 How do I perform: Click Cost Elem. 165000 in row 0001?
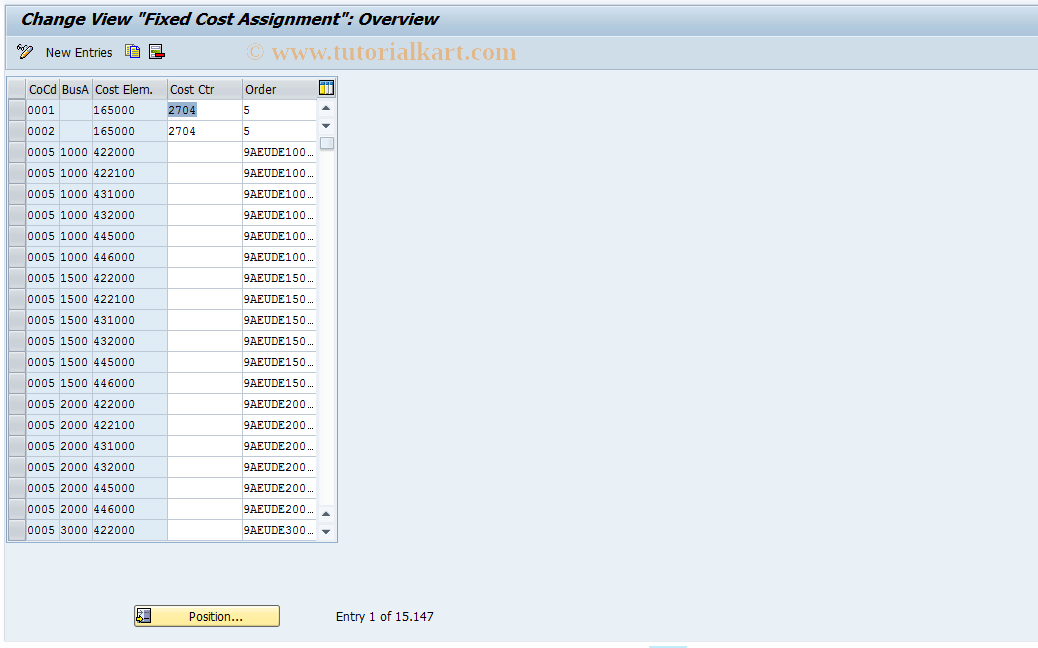(x=130, y=110)
